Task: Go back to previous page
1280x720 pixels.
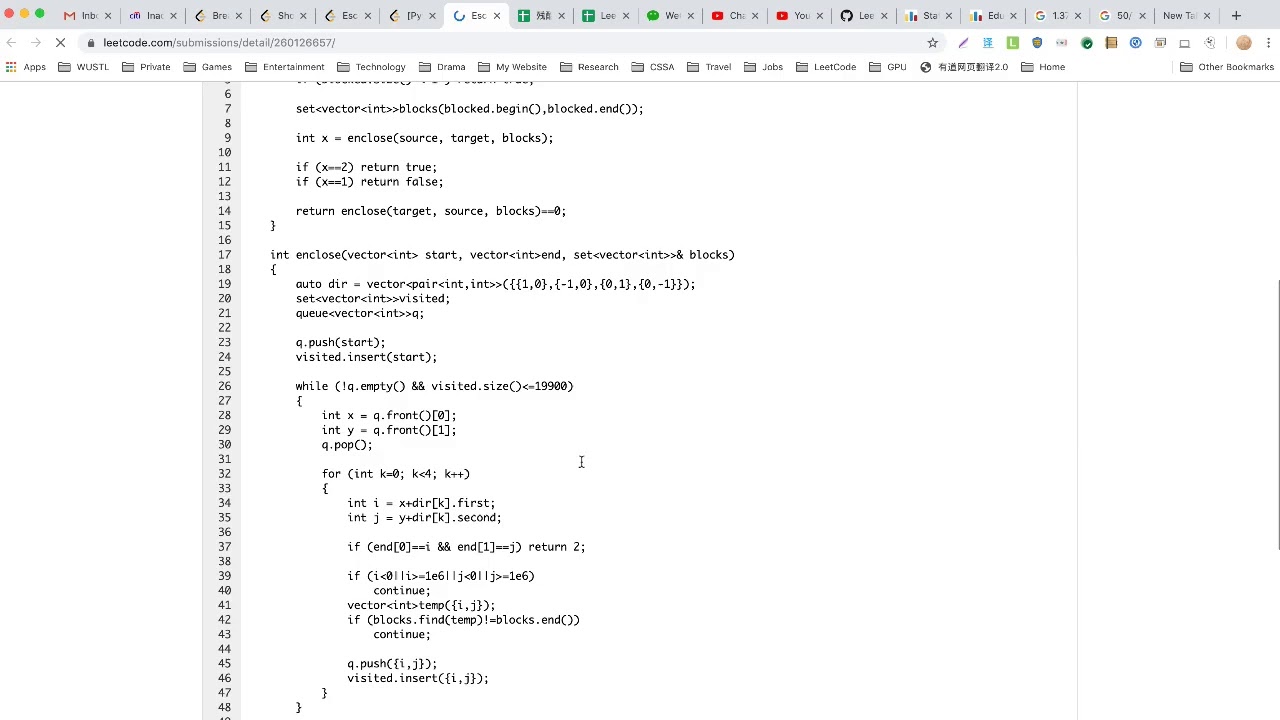Action: [x=11, y=43]
